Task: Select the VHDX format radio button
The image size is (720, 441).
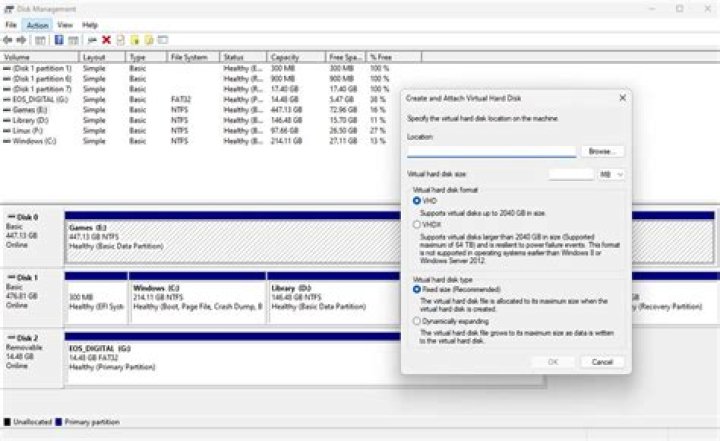Action: click(x=417, y=226)
